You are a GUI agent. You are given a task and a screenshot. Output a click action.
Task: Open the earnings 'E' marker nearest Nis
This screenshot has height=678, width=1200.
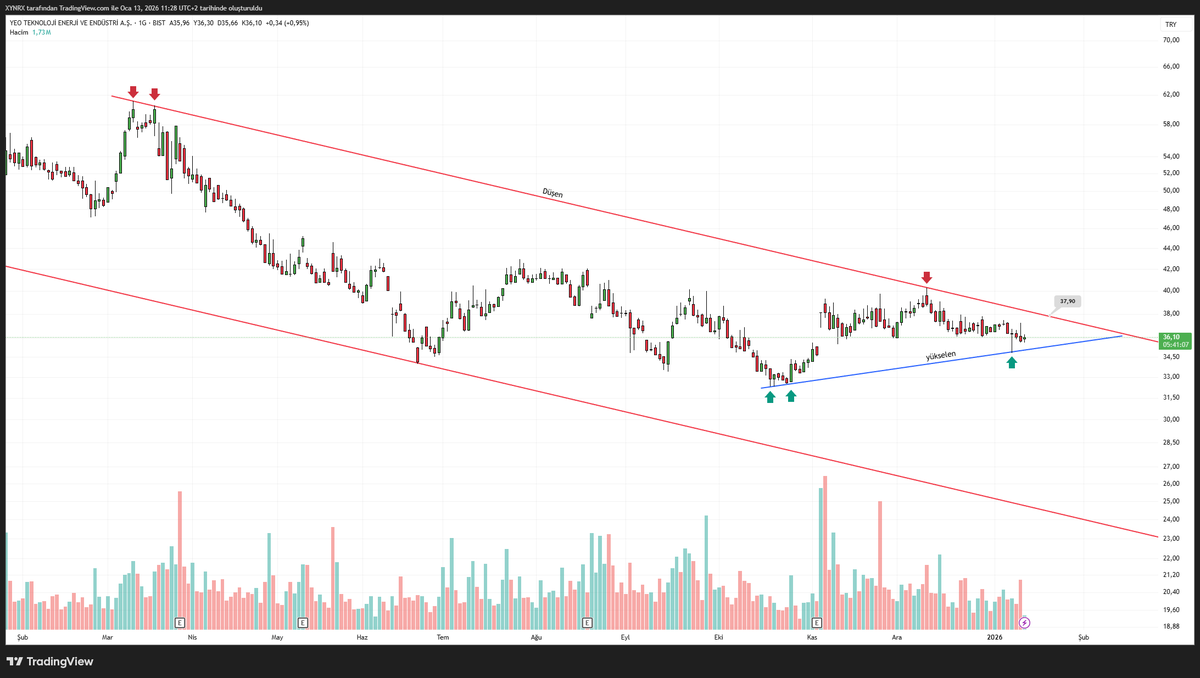pos(179,622)
